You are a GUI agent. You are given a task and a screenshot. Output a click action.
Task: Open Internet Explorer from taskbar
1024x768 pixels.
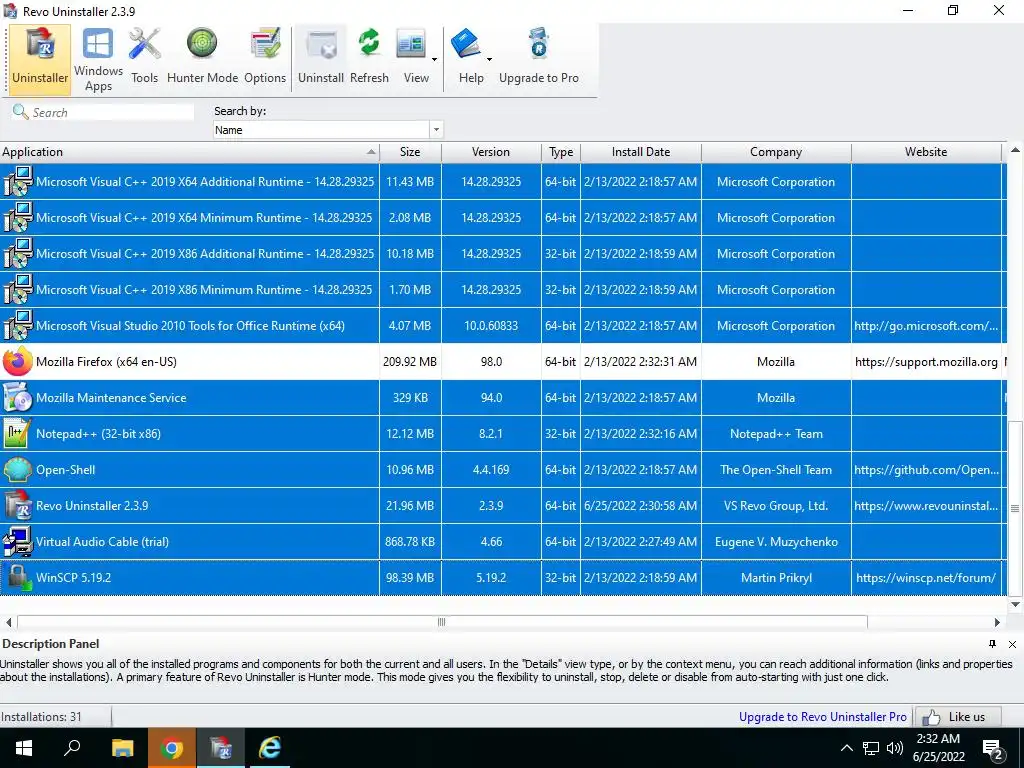point(270,748)
